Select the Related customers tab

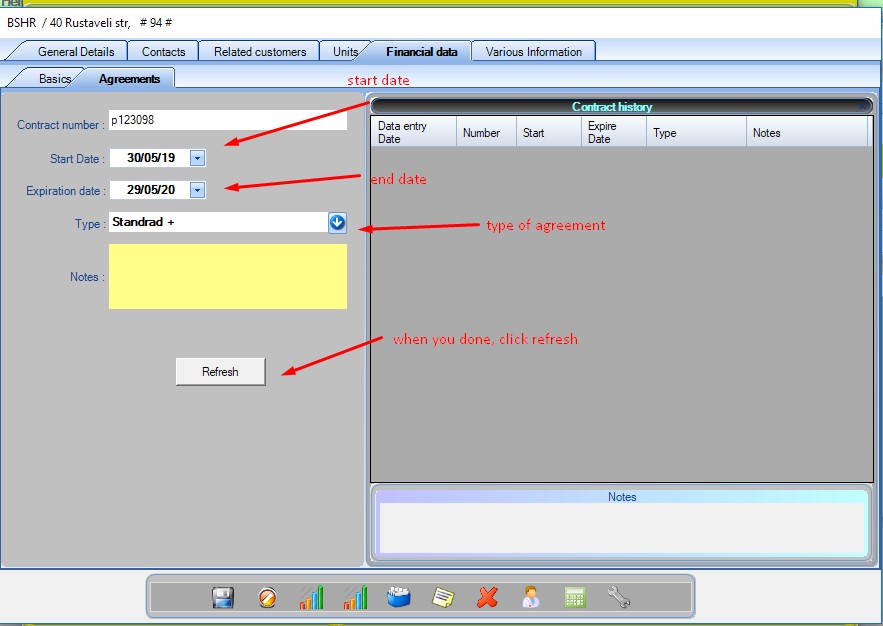(x=260, y=52)
